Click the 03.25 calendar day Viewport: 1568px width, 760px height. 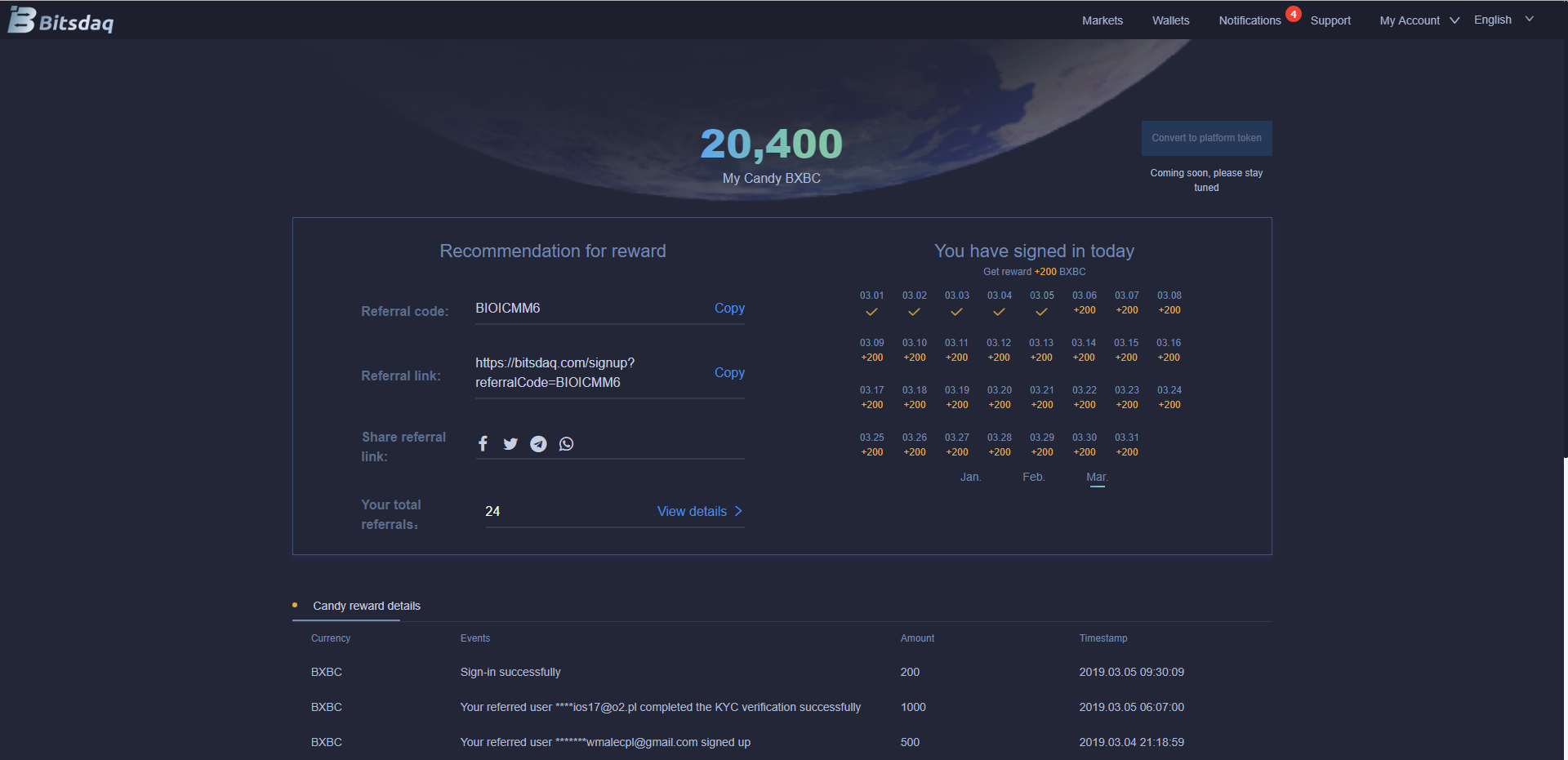(872, 445)
